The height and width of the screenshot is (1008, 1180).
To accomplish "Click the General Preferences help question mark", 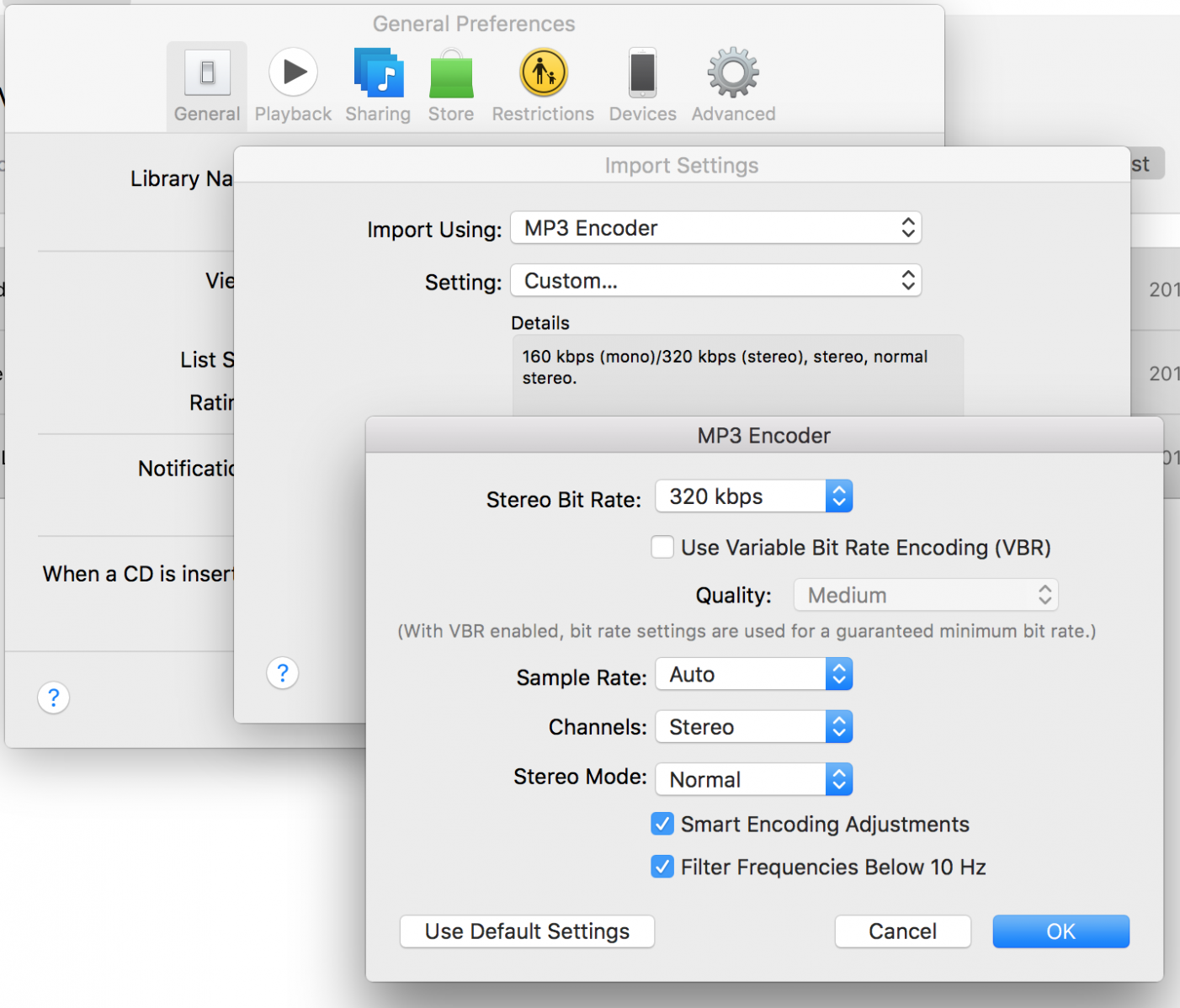I will tap(54, 698).
